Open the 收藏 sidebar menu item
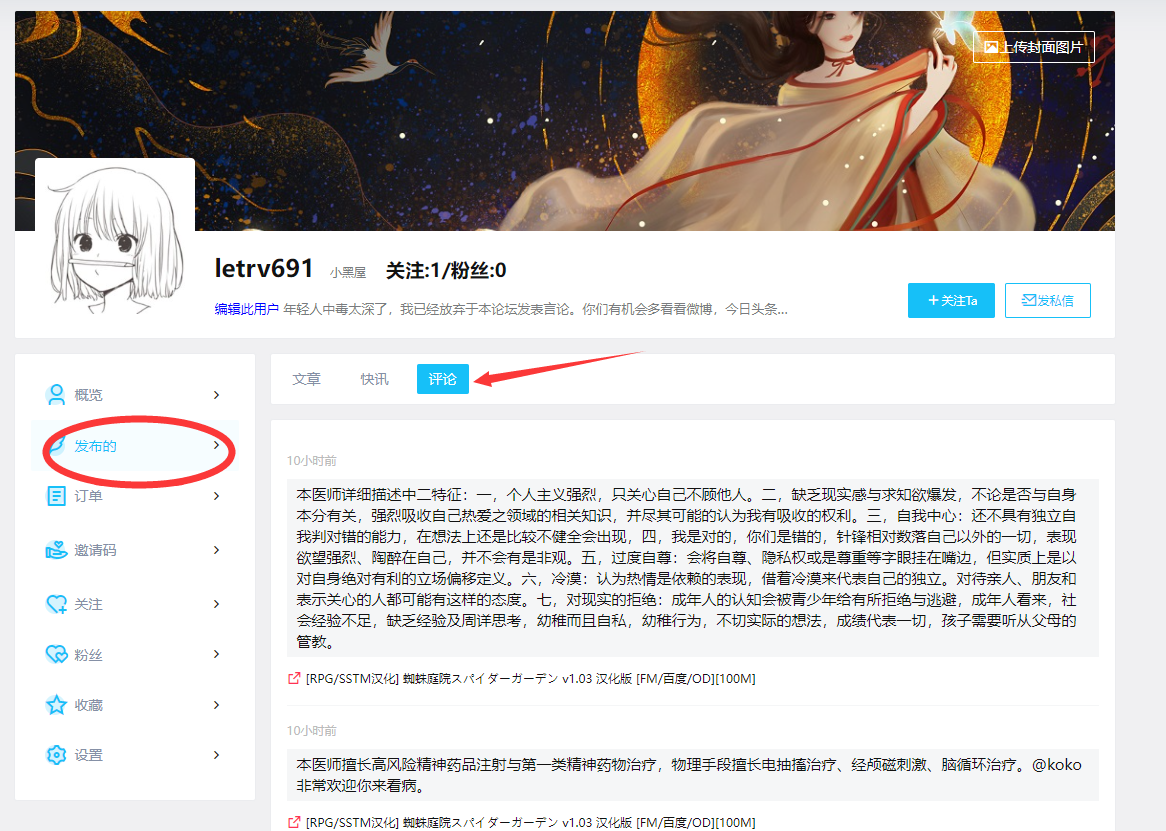Image resolution: width=1166 pixels, height=831 pixels. click(x=135, y=705)
